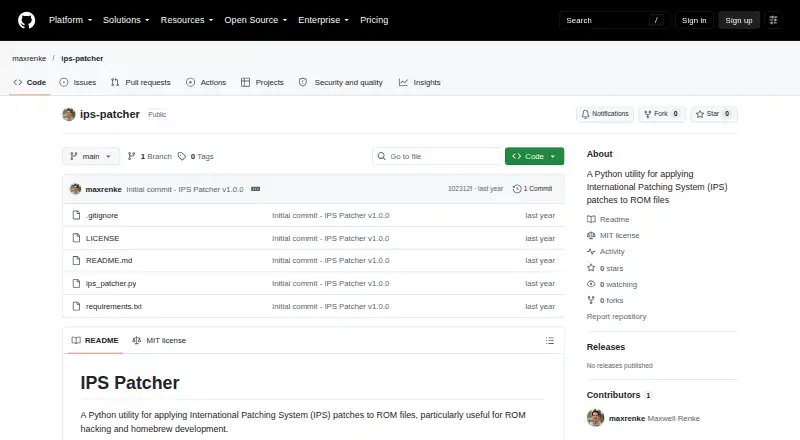800x440 pixels.
Task: Open the Resources dropdown menu
Action: tap(187, 20)
